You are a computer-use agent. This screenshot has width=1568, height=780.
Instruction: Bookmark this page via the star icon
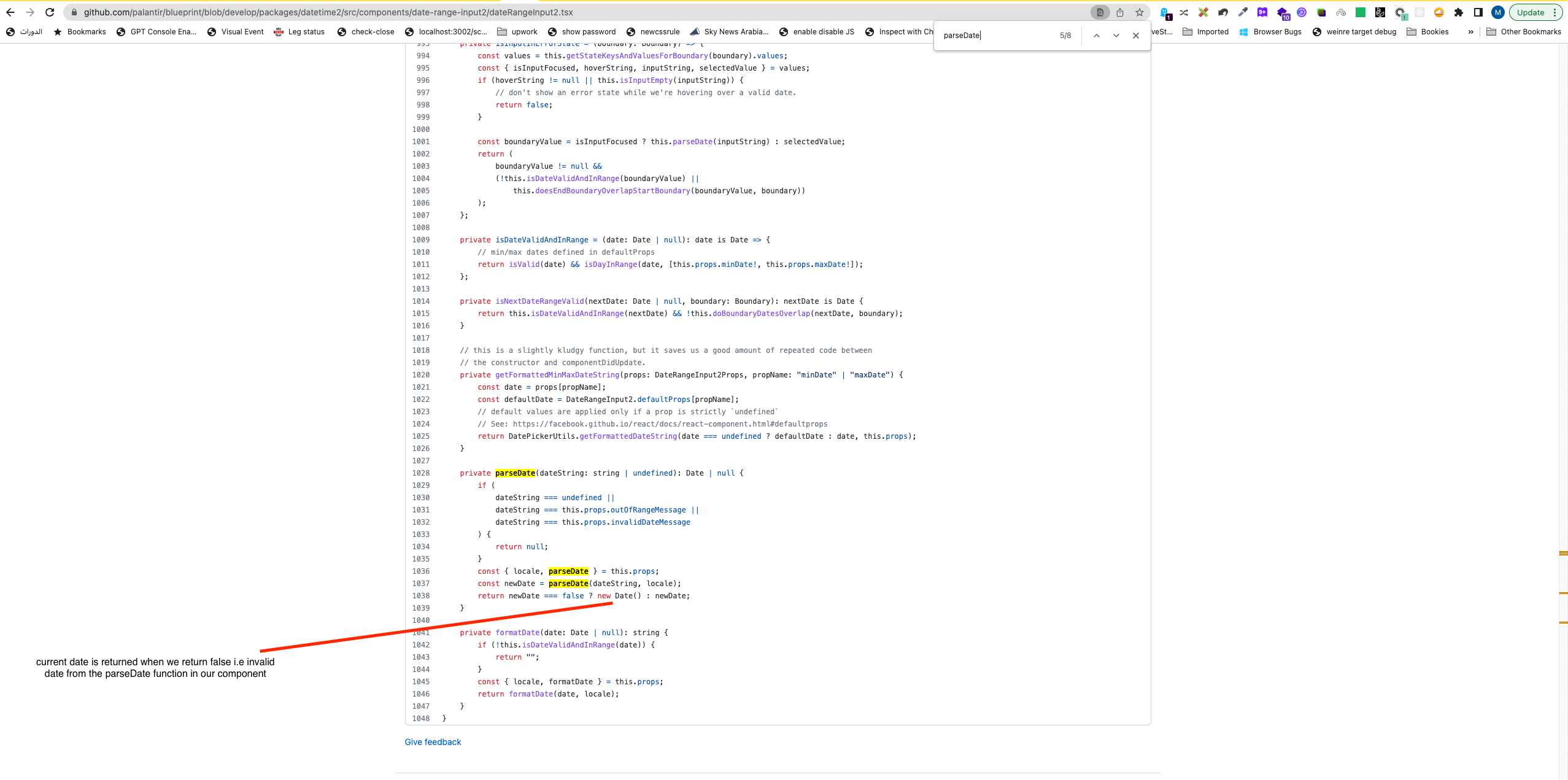click(x=1139, y=12)
